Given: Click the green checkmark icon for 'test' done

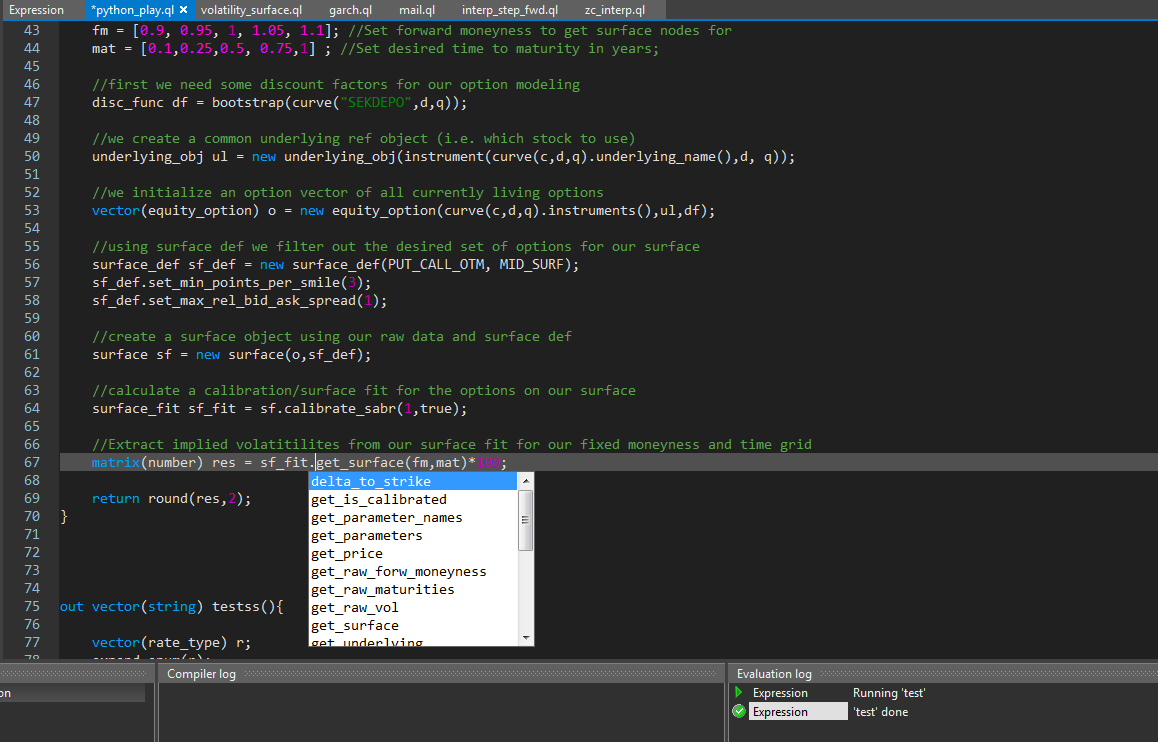Looking at the screenshot, I should [739, 711].
